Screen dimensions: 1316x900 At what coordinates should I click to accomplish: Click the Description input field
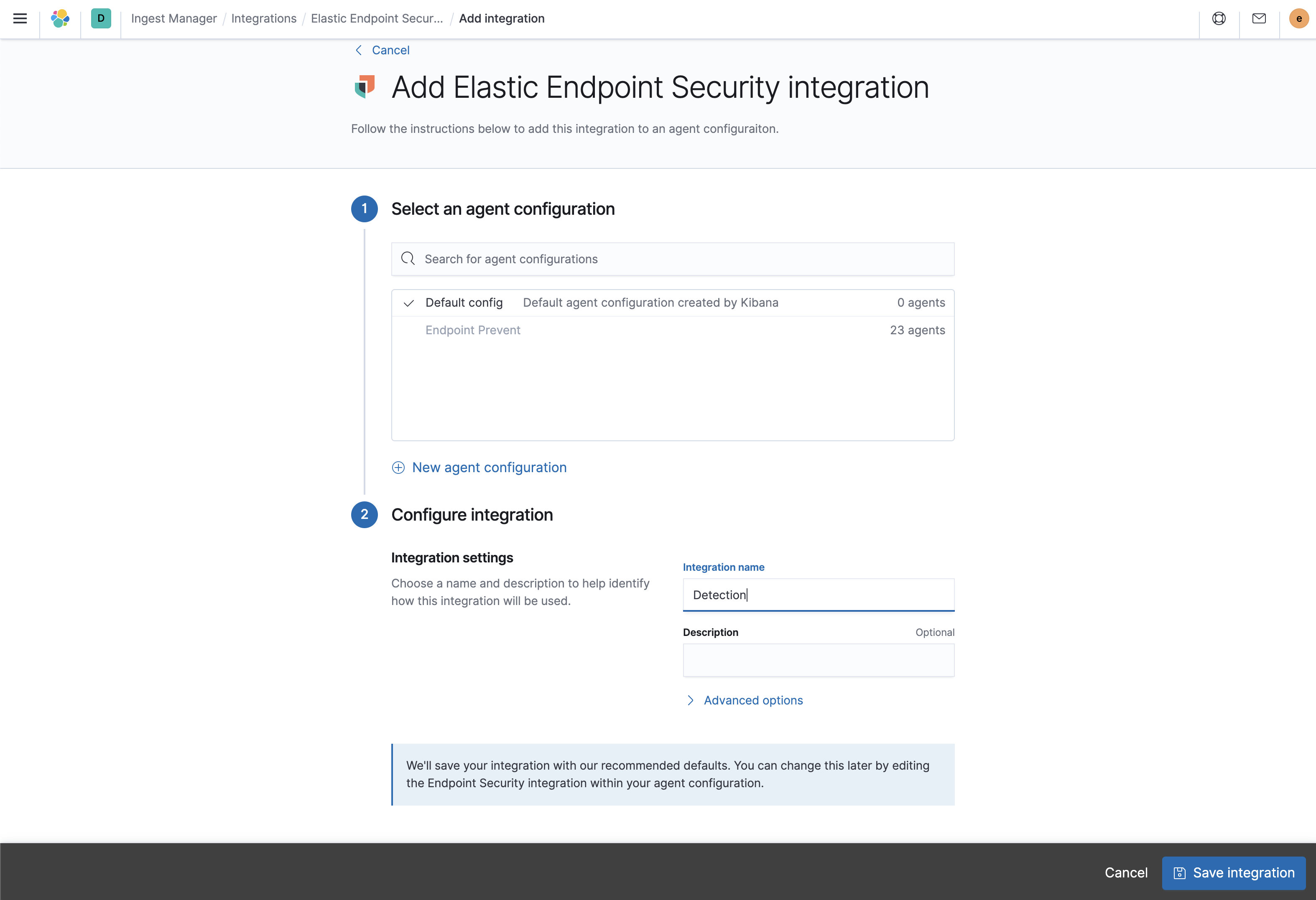(818, 660)
